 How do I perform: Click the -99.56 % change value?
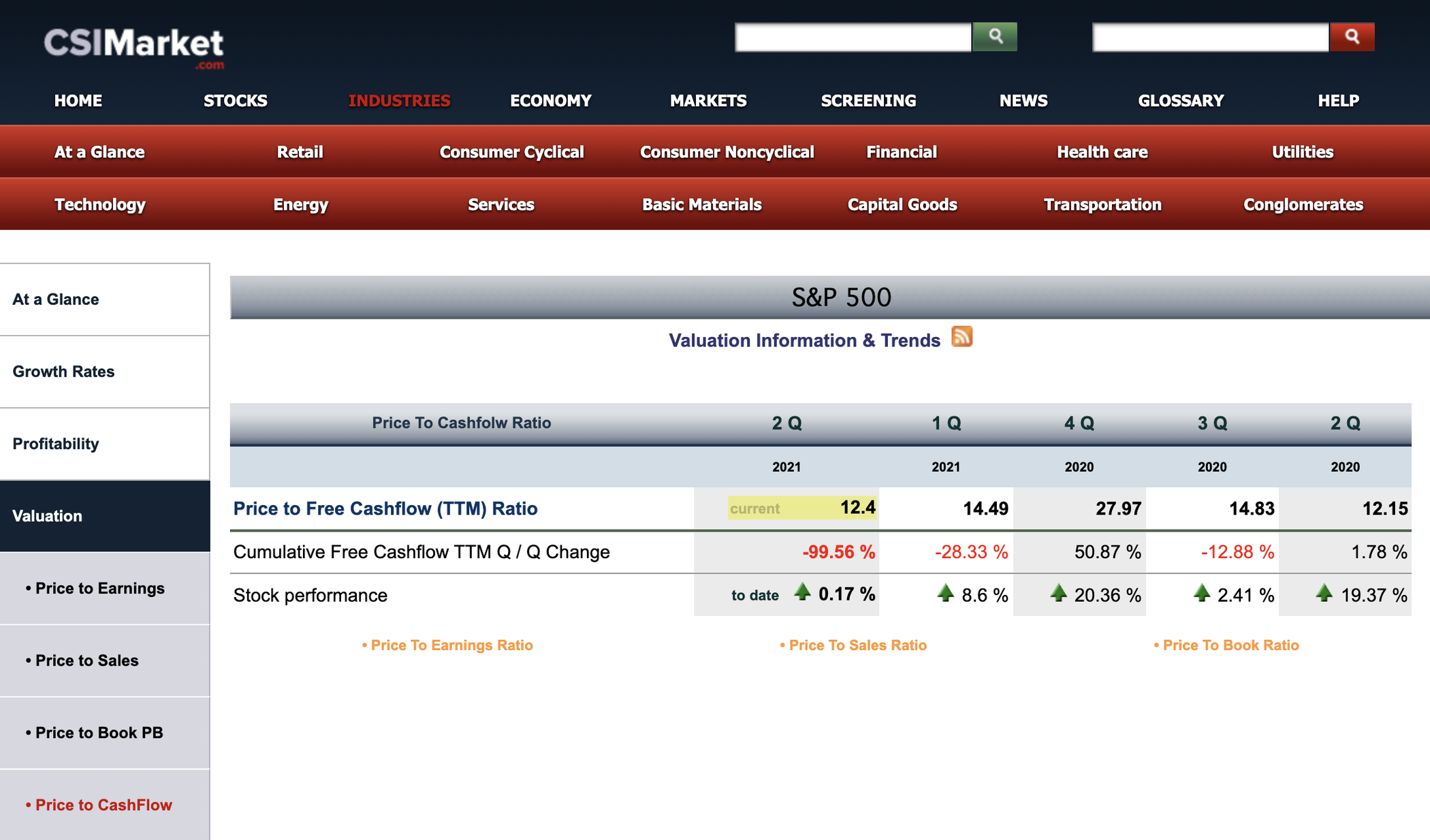[839, 551]
